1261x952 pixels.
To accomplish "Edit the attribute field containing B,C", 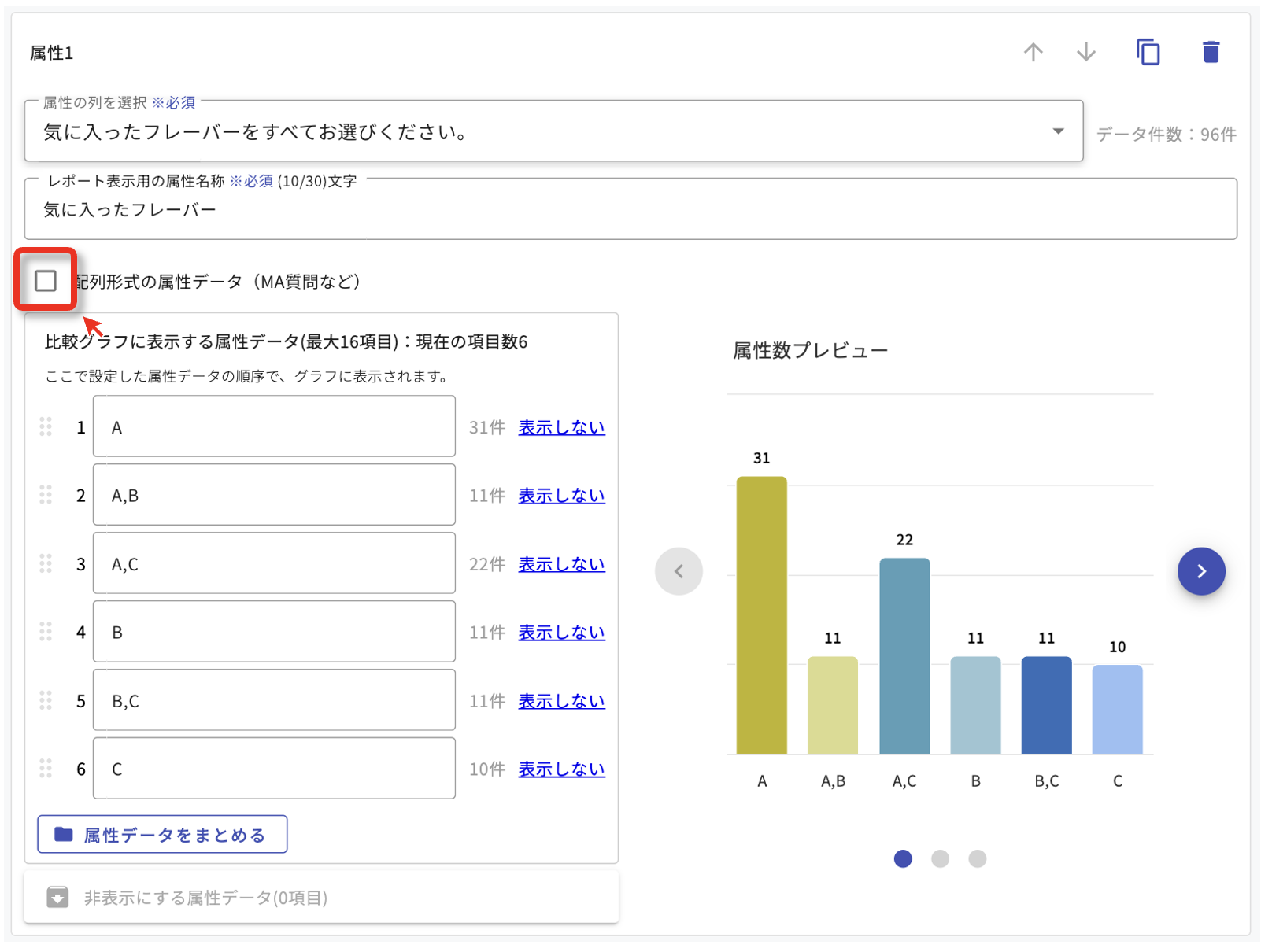I will tap(274, 700).
